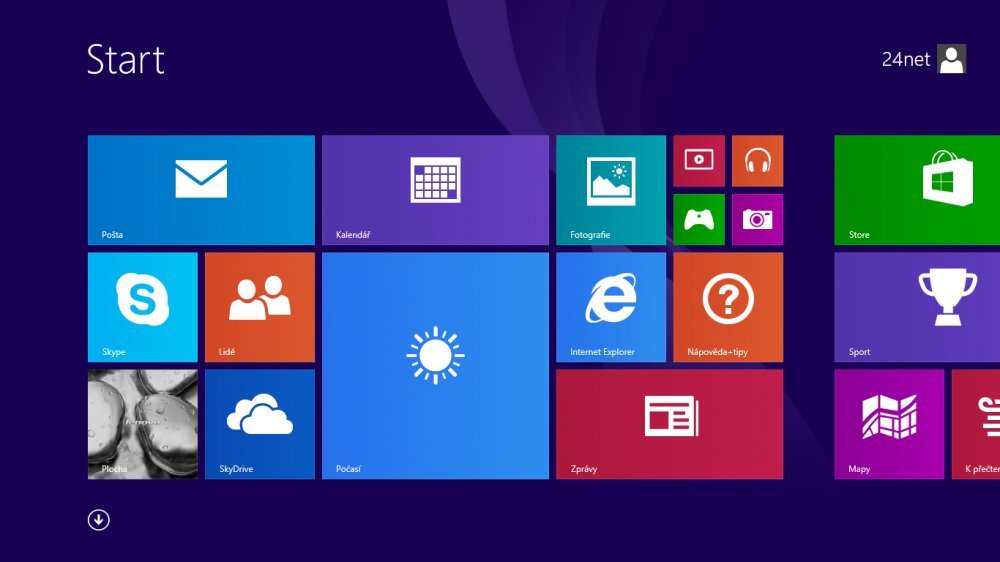The image size is (1000, 562).
Task: Open the K přečtení reading list tile
Action: 976,424
